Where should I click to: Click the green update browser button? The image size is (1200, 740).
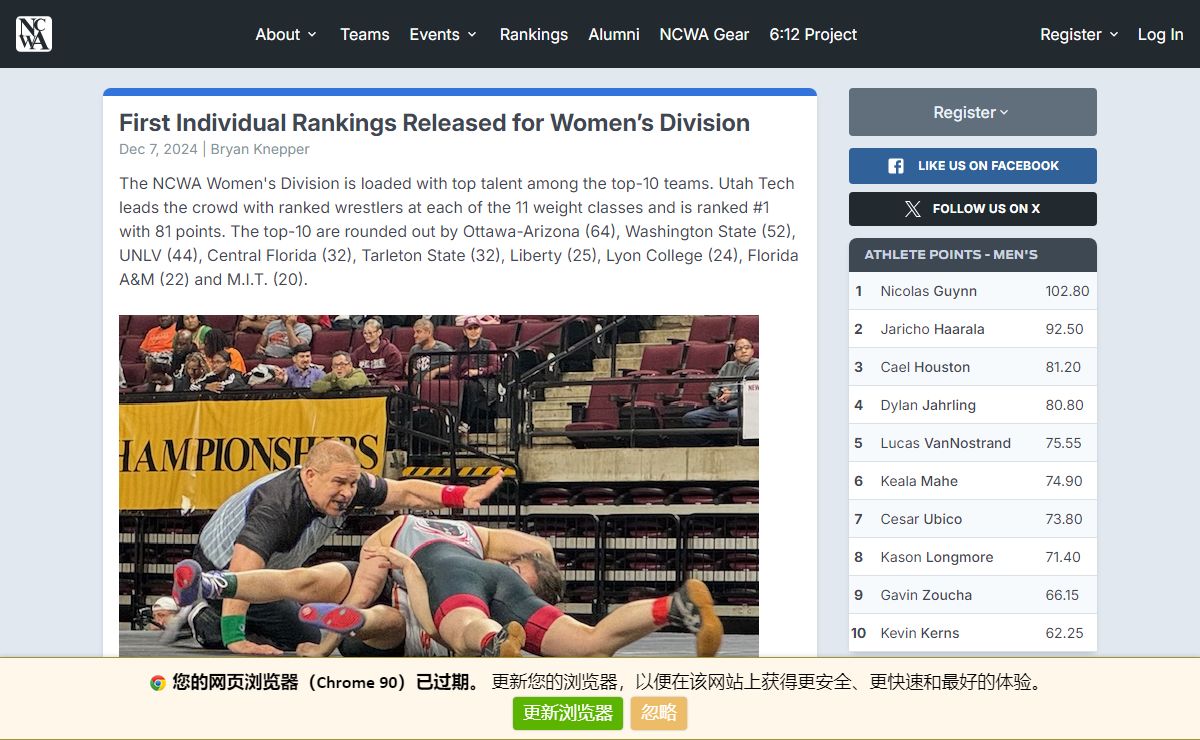pyautogui.click(x=568, y=713)
